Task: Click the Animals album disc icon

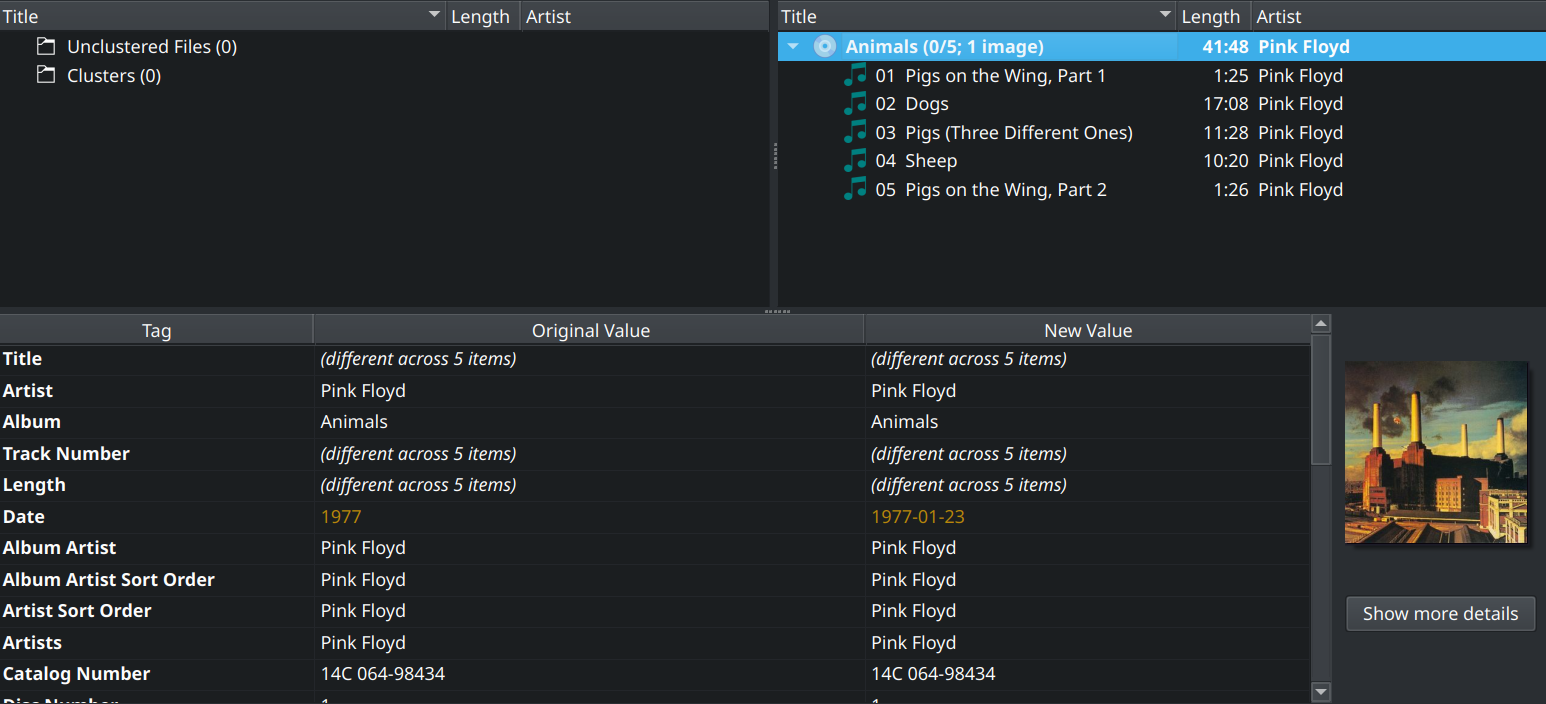Action: pyautogui.click(x=825, y=46)
